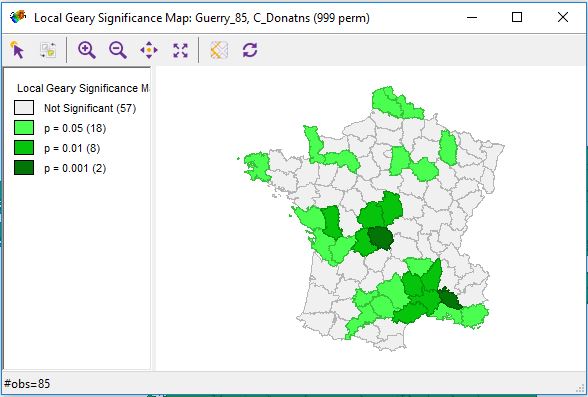Click the '#obs=85' status bar text
Image resolution: width=588 pixels, height=397 pixels.
coord(27,384)
